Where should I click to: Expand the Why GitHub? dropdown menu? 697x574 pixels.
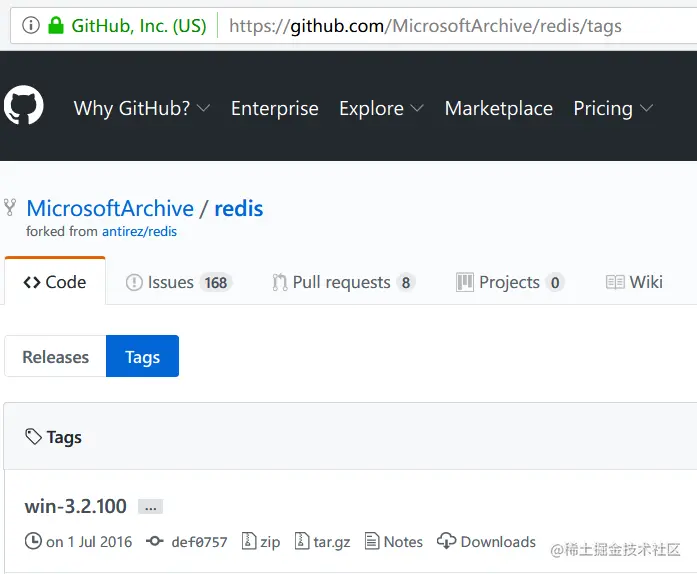142,108
